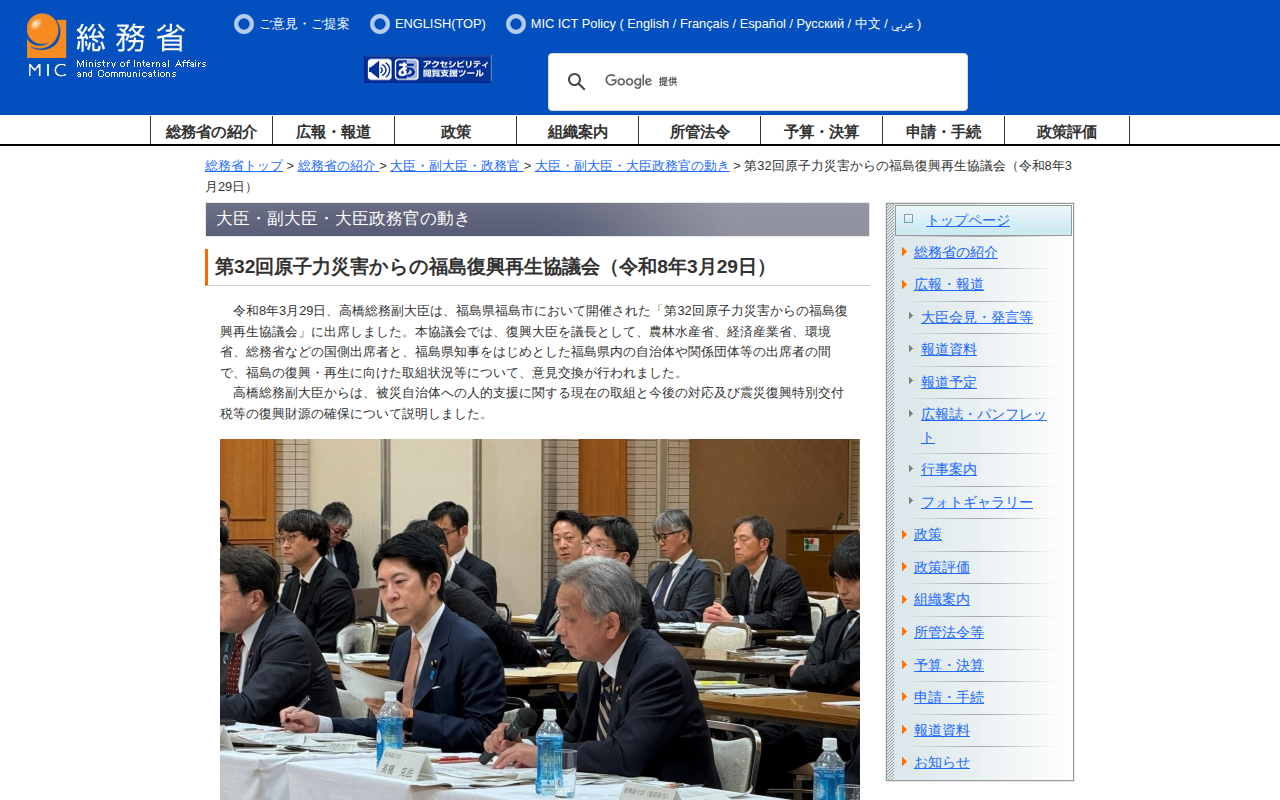Click the orange arrow beside sidebar 政策評価

[904, 567]
